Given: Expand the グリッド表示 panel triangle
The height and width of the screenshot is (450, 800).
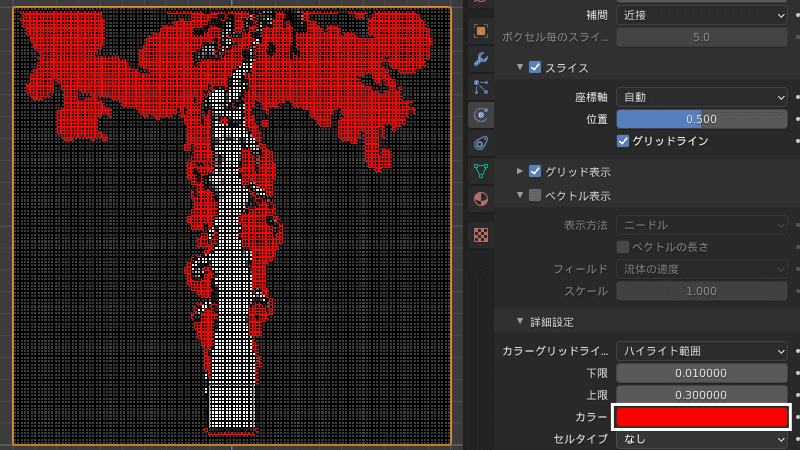Looking at the screenshot, I should click(x=519, y=171).
